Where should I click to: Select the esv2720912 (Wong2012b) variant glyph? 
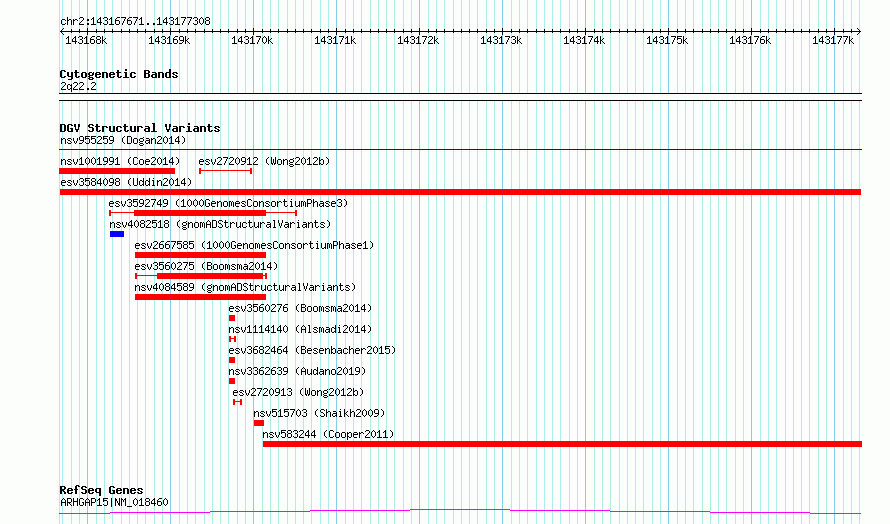[225, 171]
